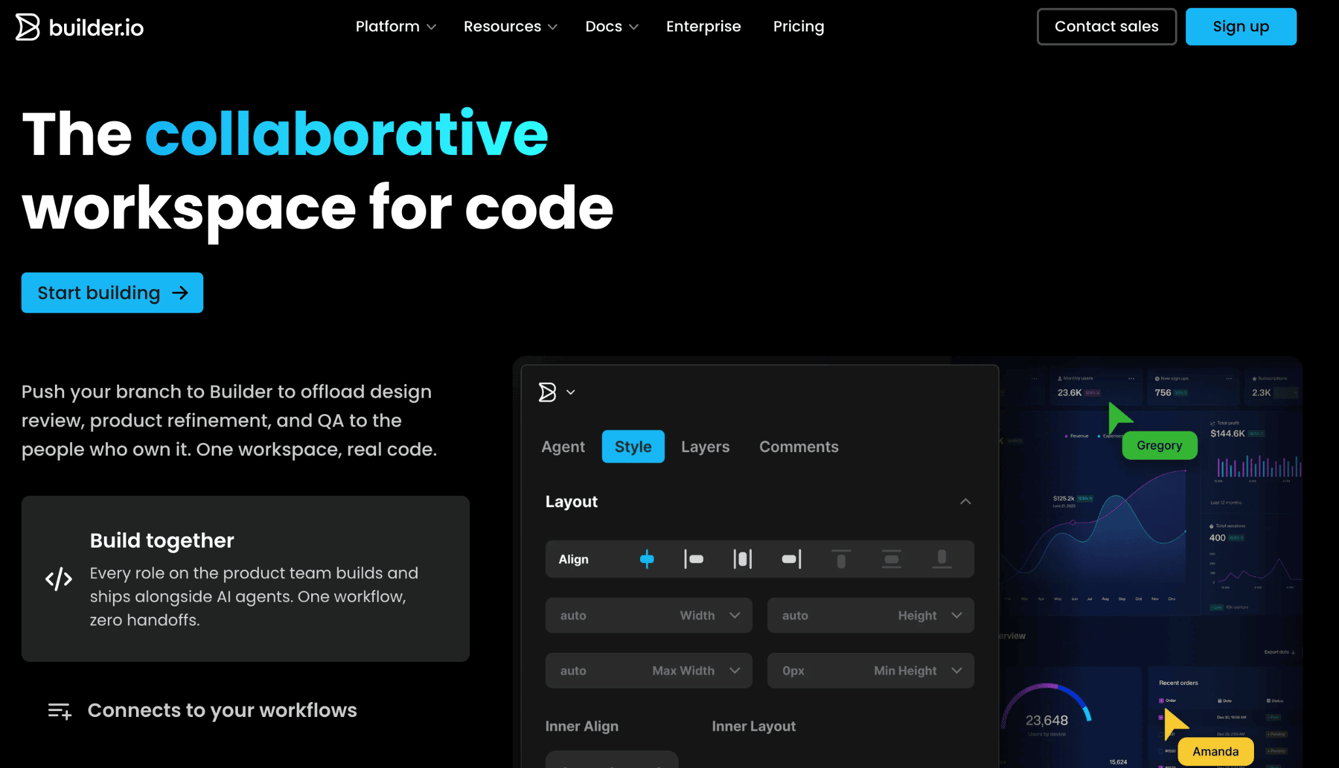Screen dimensions: 1339x768
Task: Select the Build together heading
Action: (162, 541)
